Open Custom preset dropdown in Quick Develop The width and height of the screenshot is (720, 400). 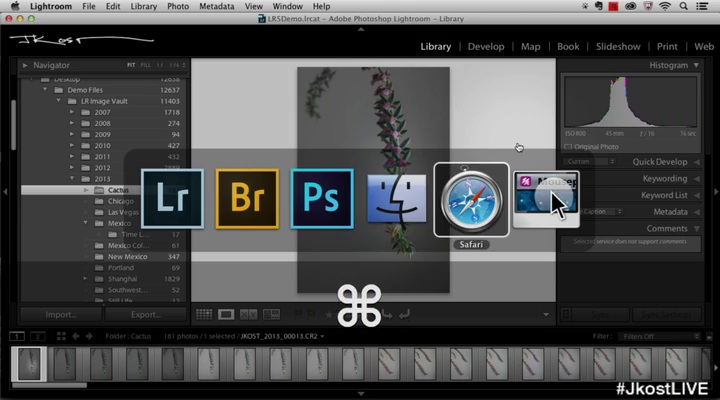coord(590,162)
